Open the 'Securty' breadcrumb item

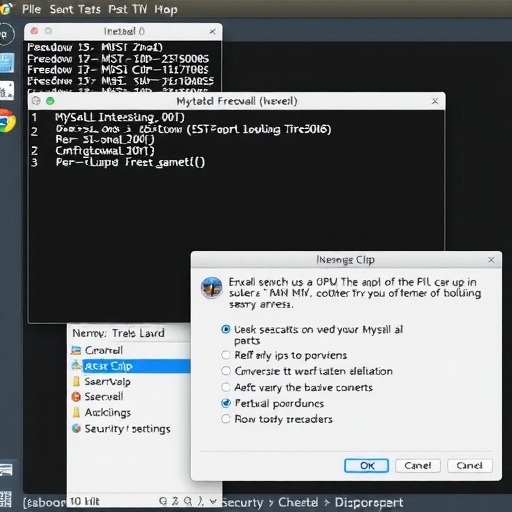point(243,502)
